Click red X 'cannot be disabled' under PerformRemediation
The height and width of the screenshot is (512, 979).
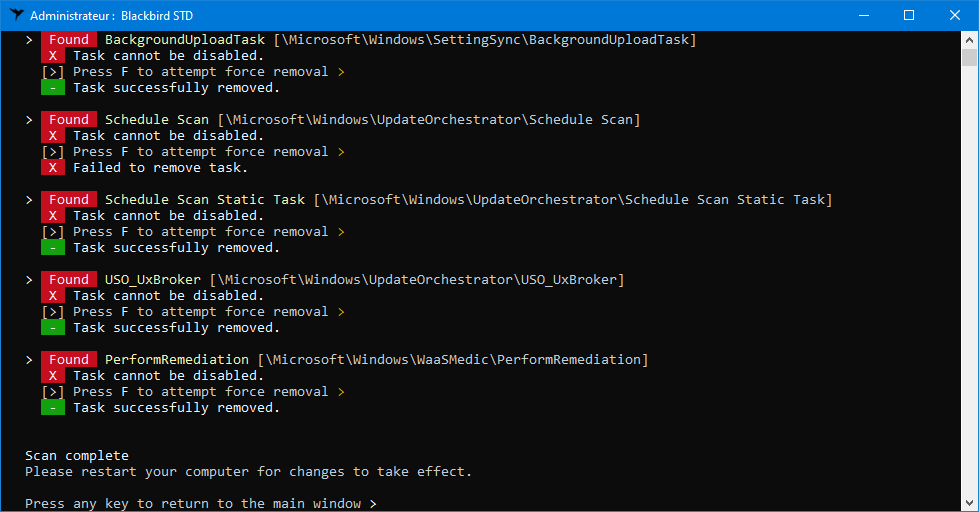click(53, 375)
